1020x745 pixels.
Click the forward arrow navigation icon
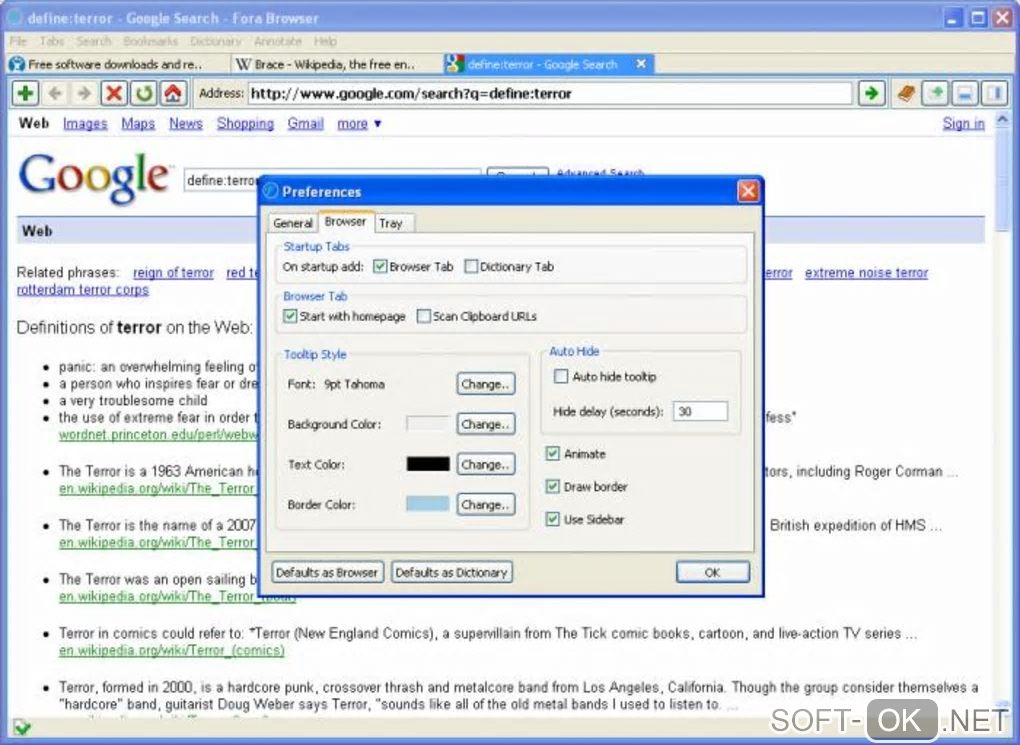pos(84,94)
